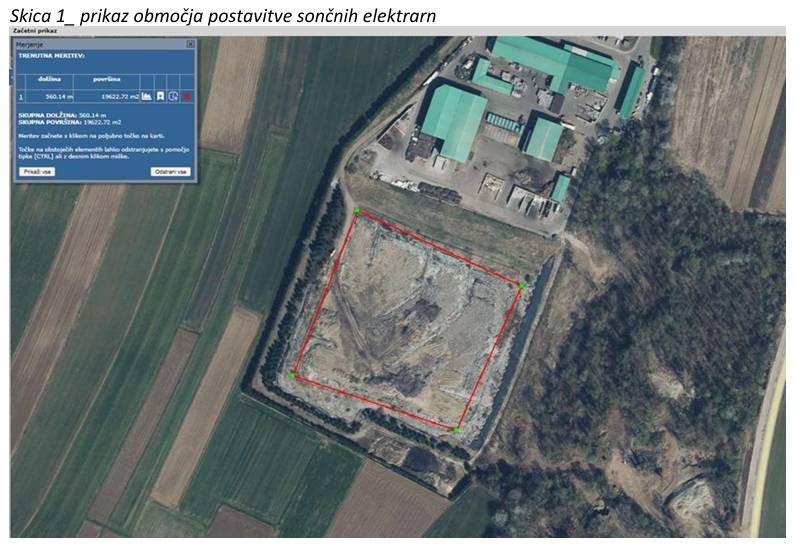
Task: Click the 560.14 m length value in the row
Action: (x=59, y=96)
